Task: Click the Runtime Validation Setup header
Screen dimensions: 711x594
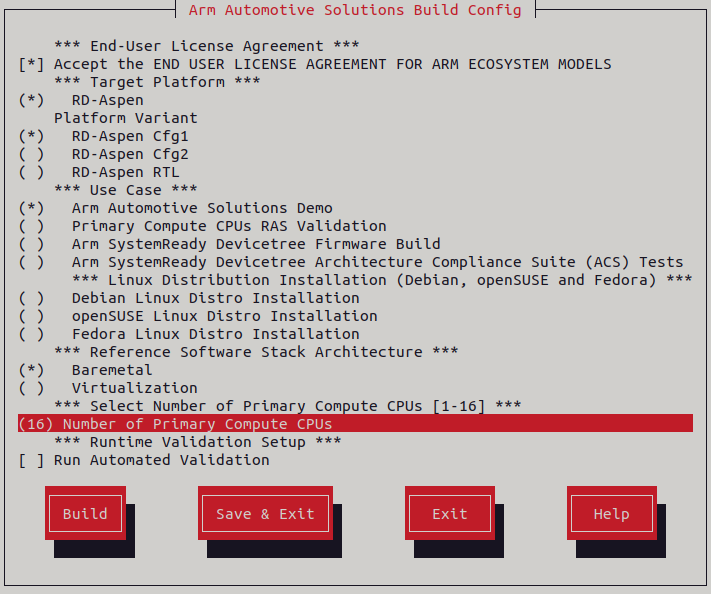Action: click(x=198, y=442)
